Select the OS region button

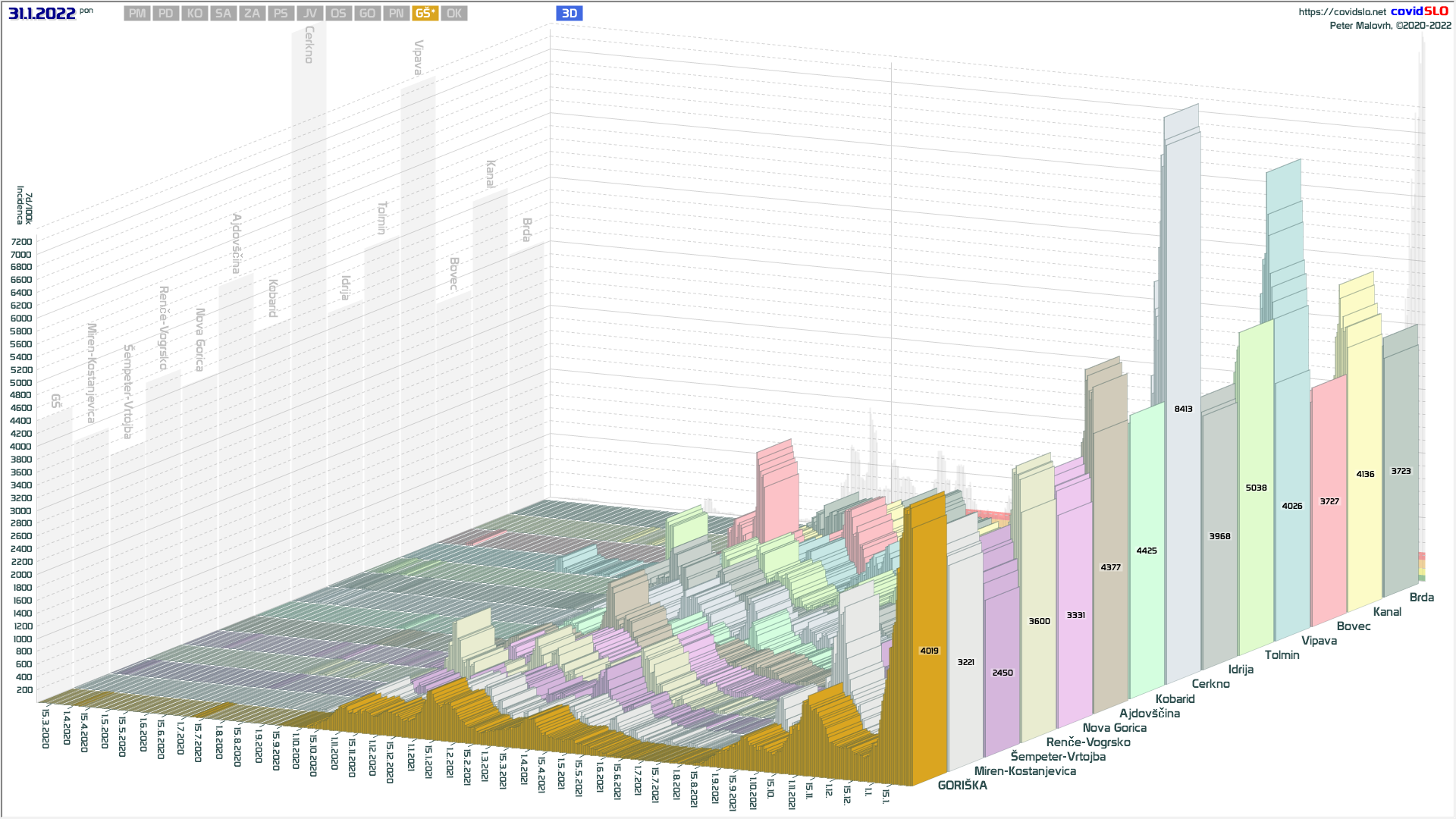pyautogui.click(x=338, y=14)
